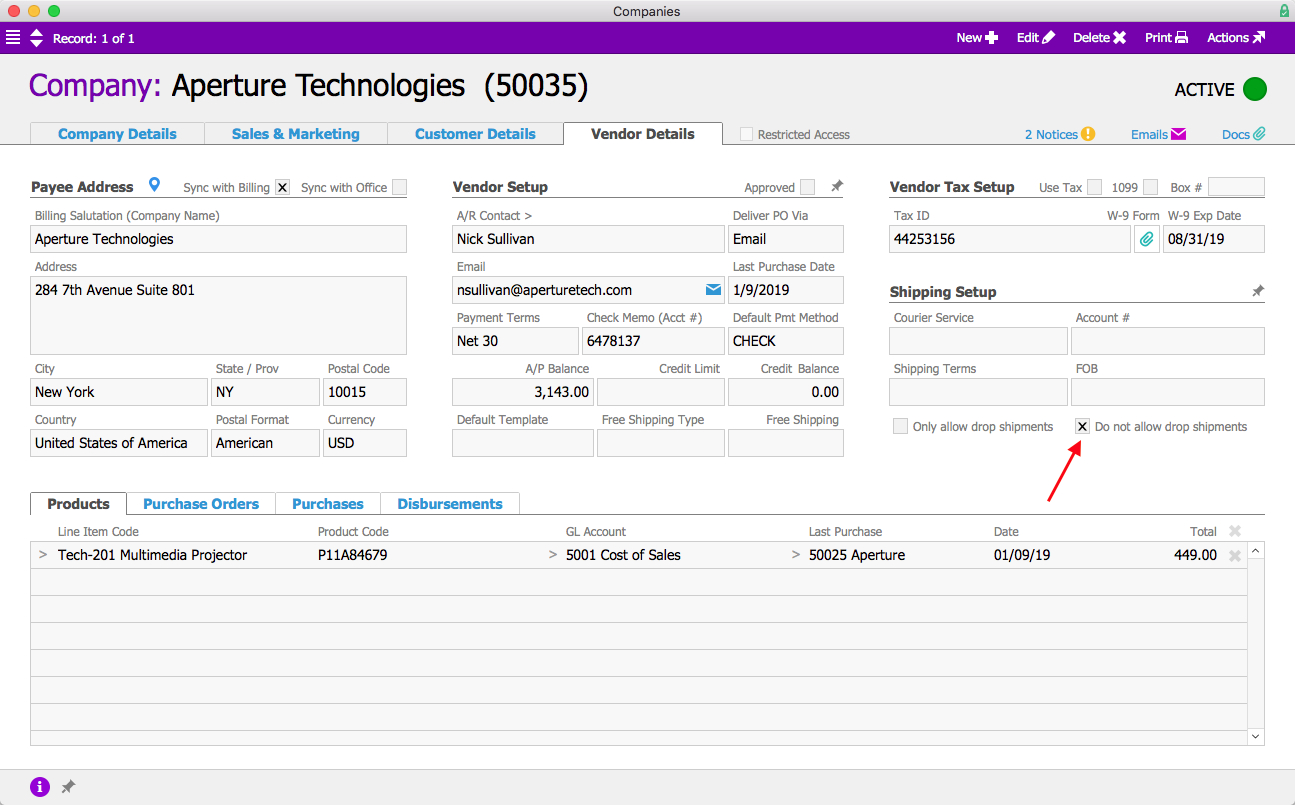Open the 2 Notices alert link

click(1060, 134)
